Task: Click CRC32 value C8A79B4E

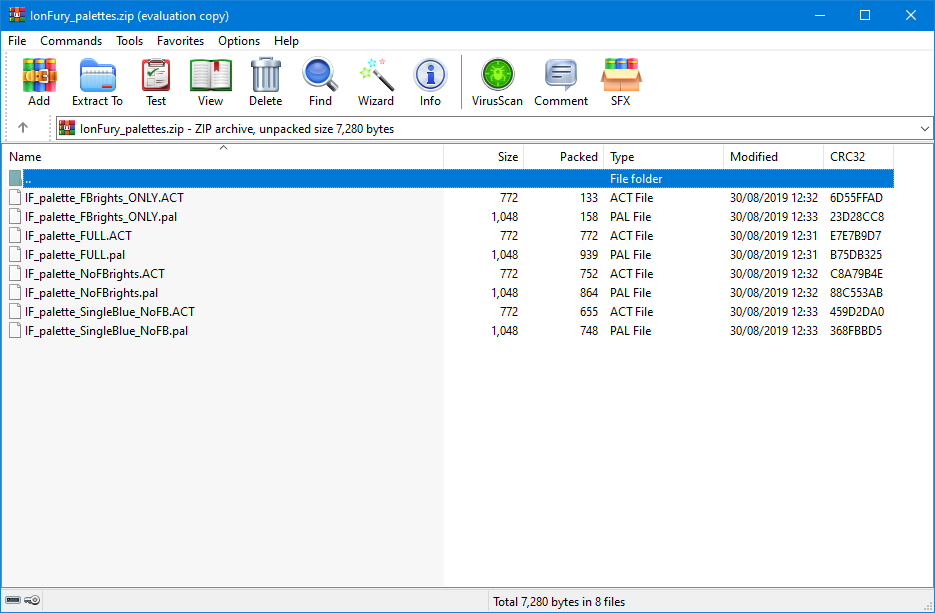Action: pos(856,274)
